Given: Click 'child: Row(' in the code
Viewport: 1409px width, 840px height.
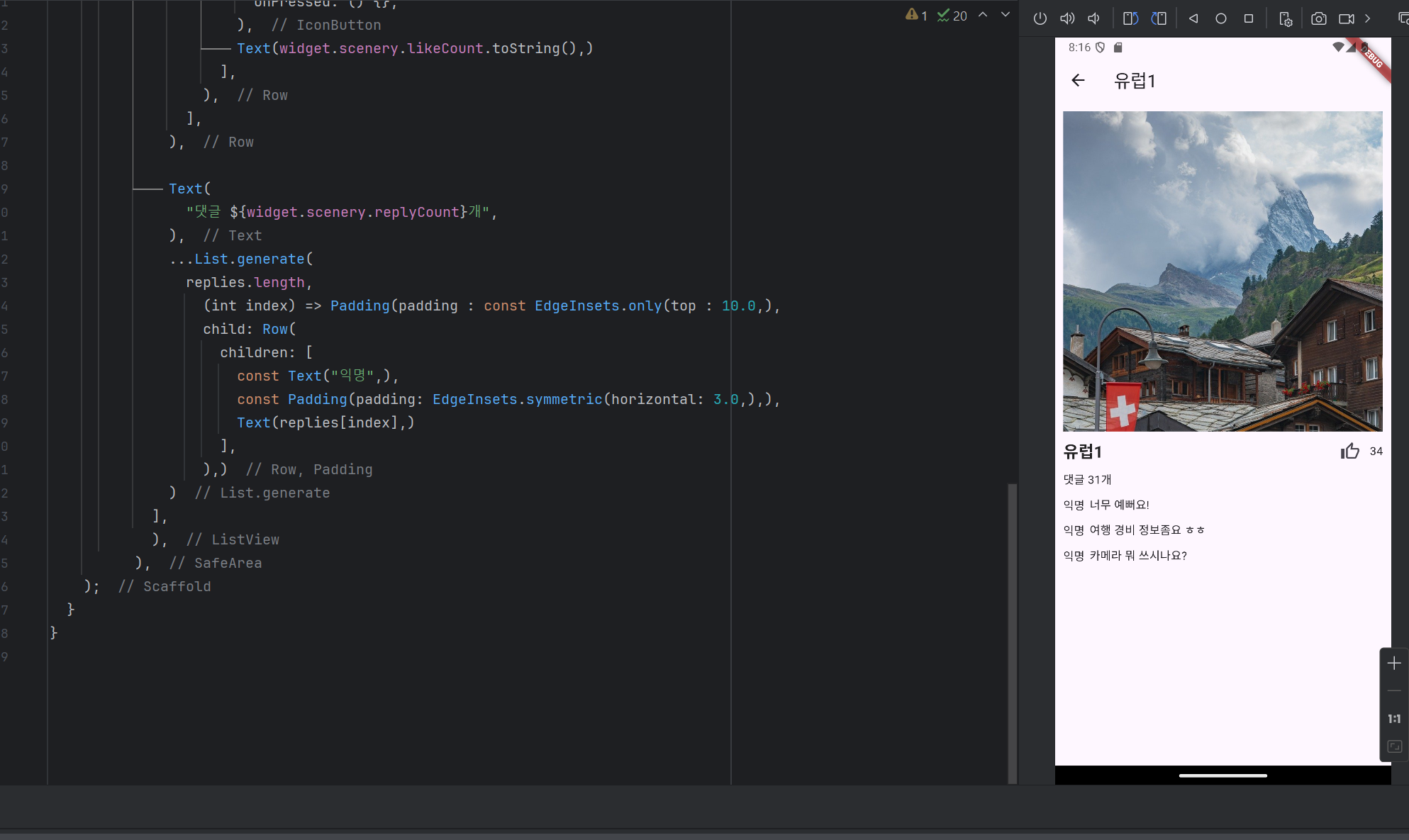Looking at the screenshot, I should [x=250, y=329].
